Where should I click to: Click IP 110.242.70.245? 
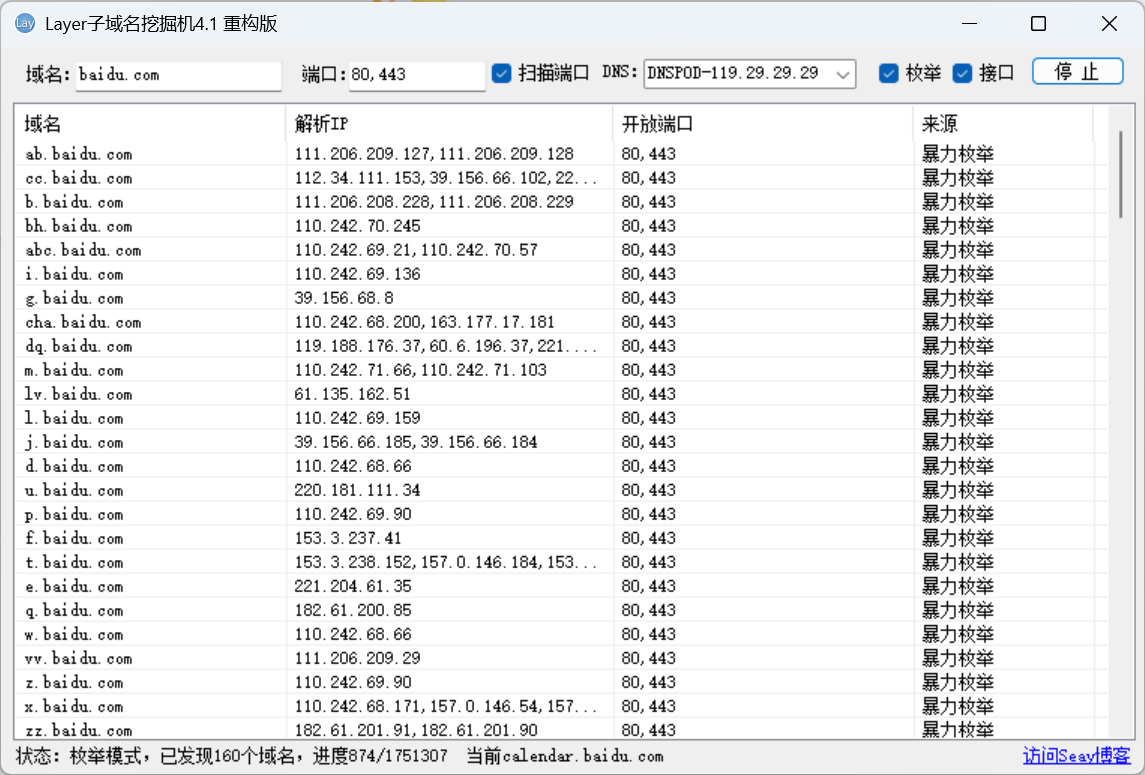click(x=357, y=226)
